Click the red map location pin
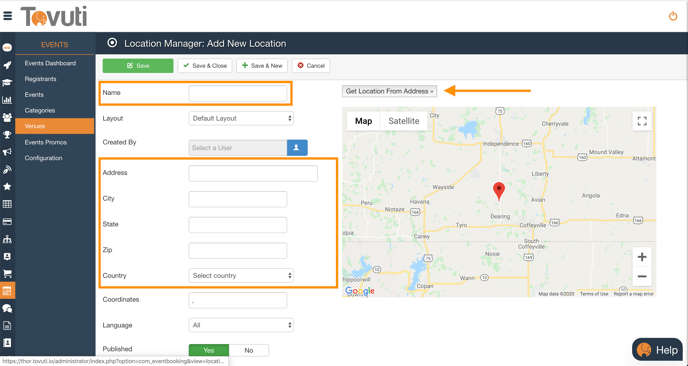This screenshot has width=688, height=366. [x=499, y=191]
